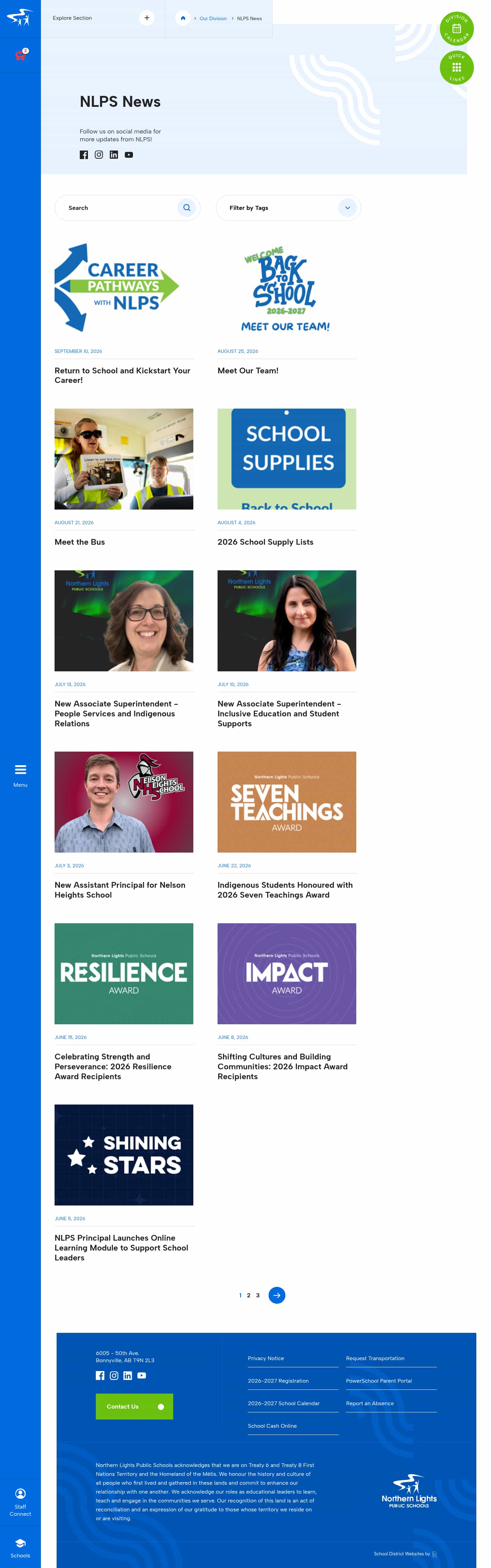Read New Associate Superintendent People Services article
This screenshot has width=491, height=1568.
pyautogui.click(x=116, y=713)
